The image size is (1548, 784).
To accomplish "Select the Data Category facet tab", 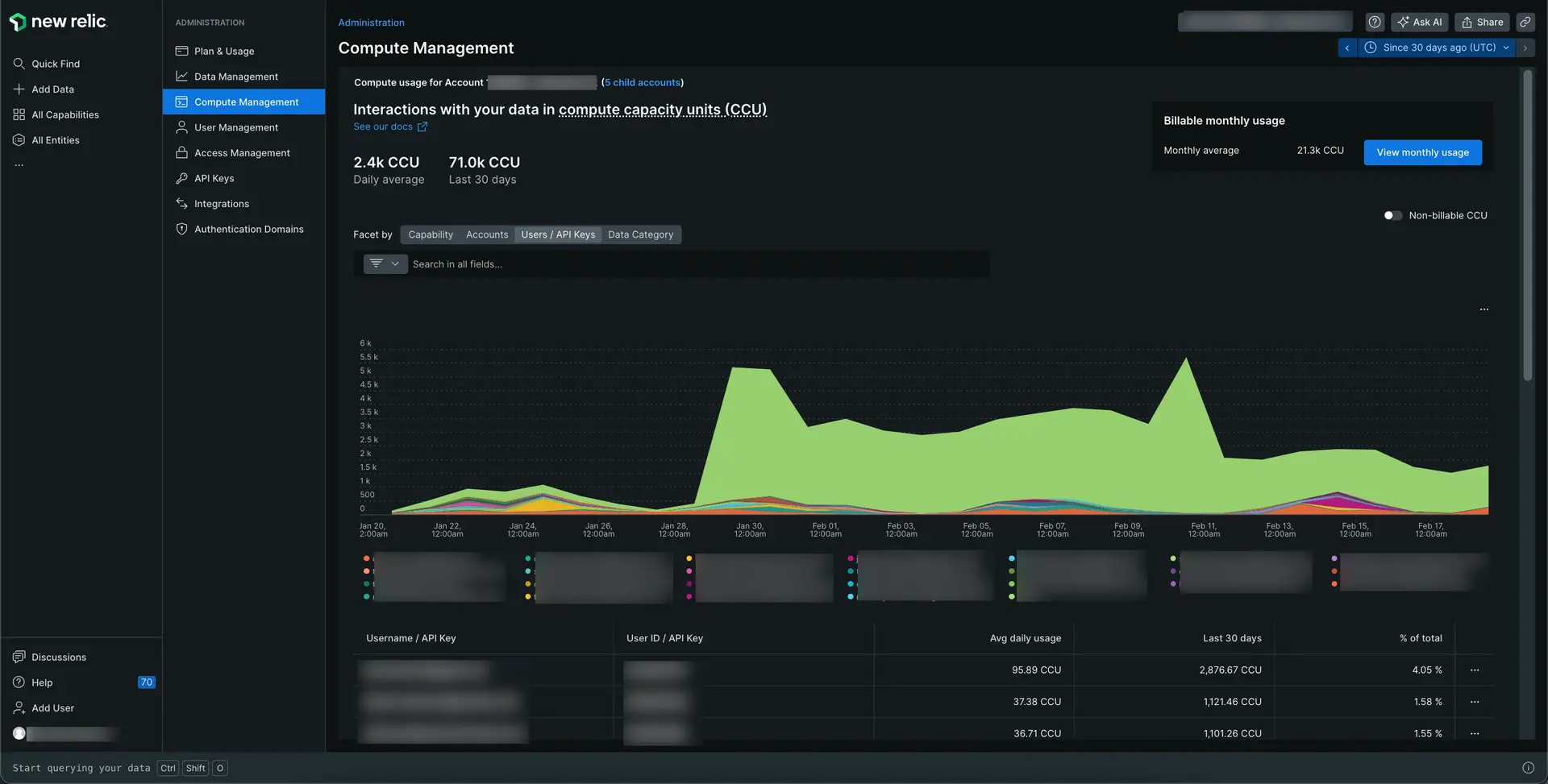I will 640,234.
